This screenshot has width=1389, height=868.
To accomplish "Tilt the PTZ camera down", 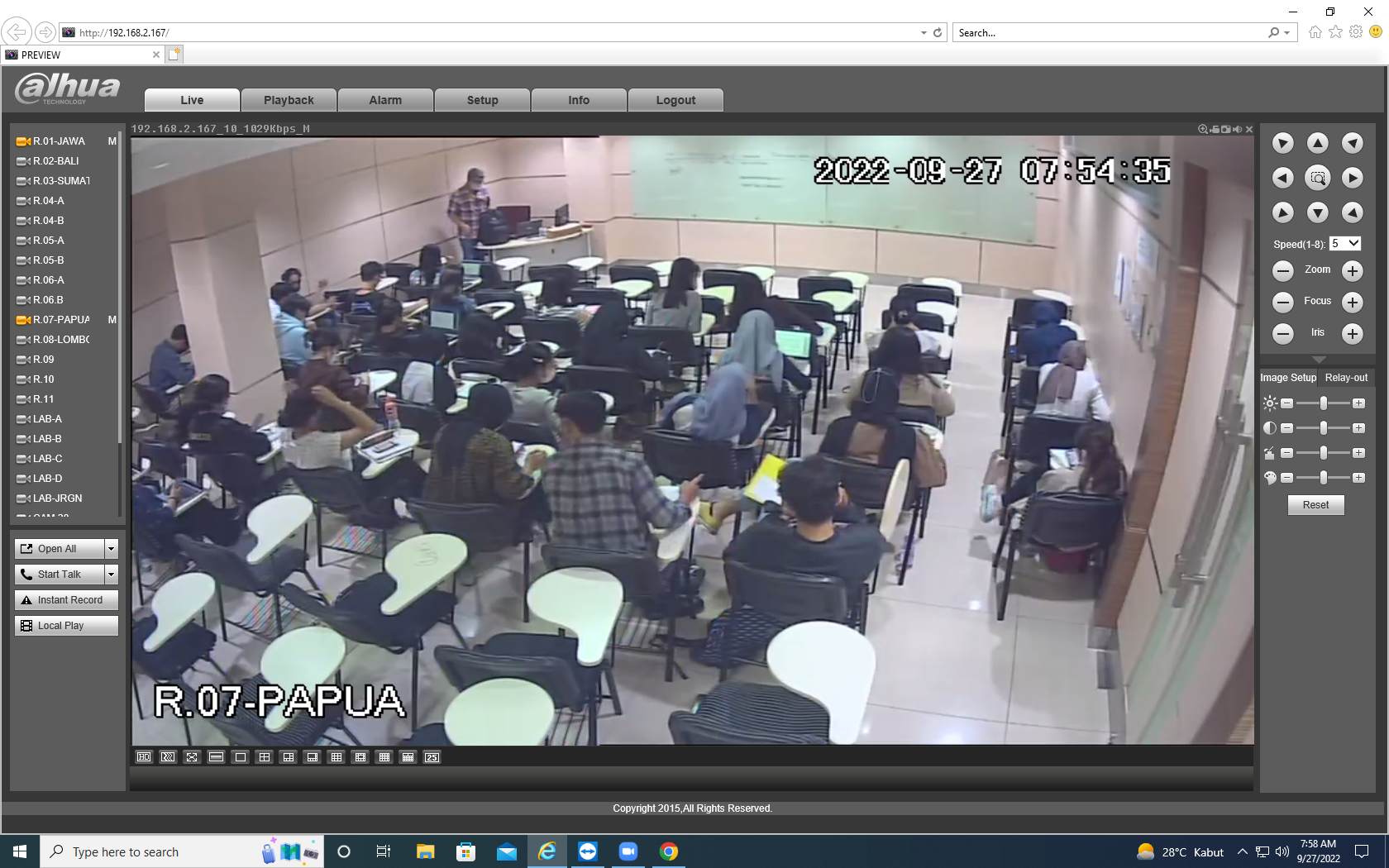I will [x=1318, y=212].
